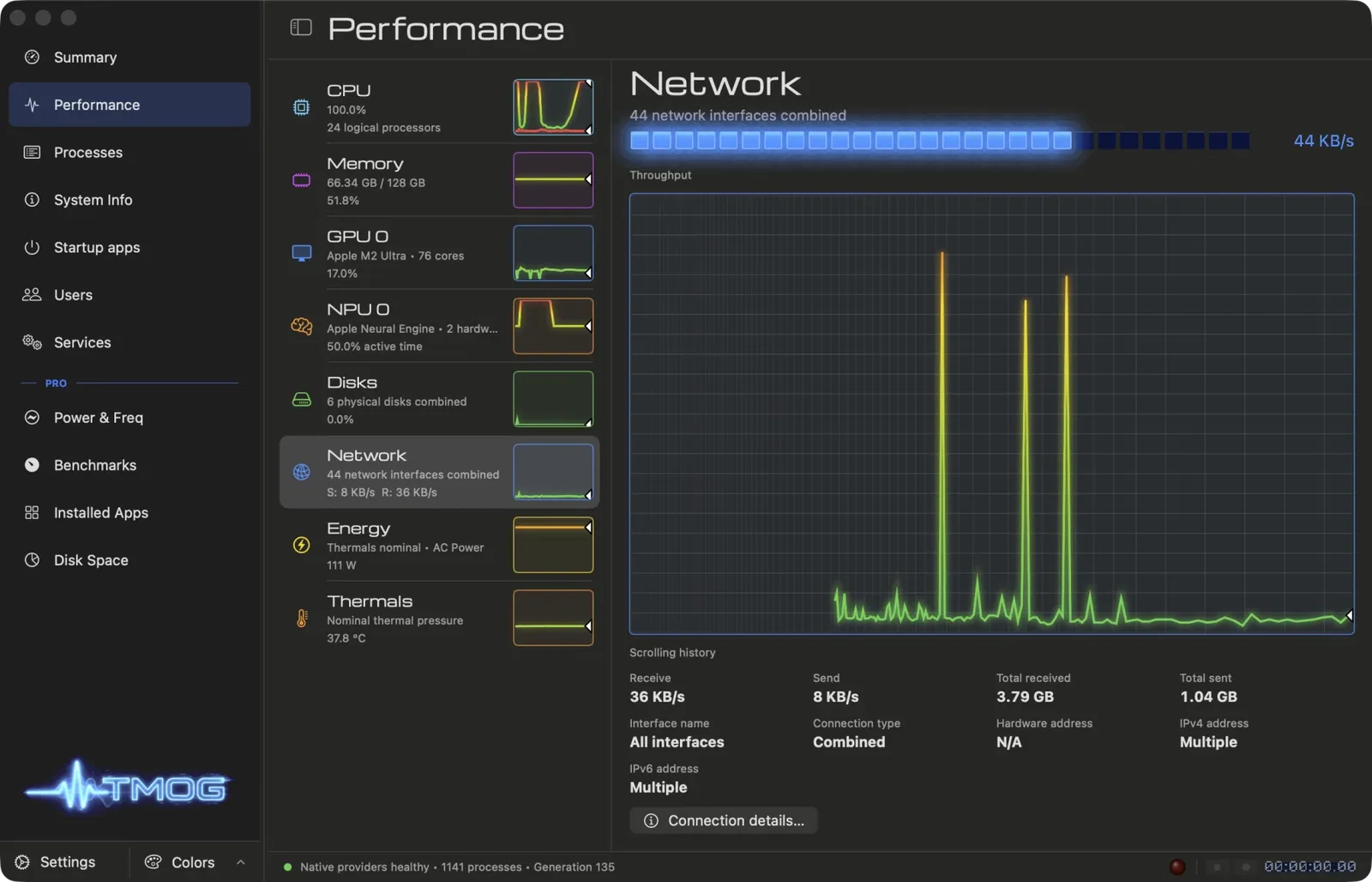Open the Colors palette option
Screen dimensions: 1372x882
click(x=180, y=862)
